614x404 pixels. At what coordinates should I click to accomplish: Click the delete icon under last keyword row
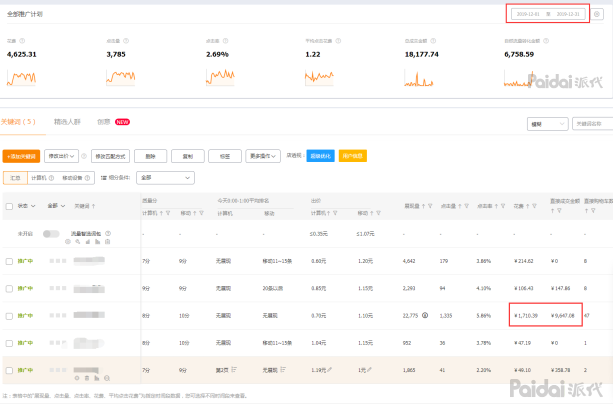coord(87,378)
